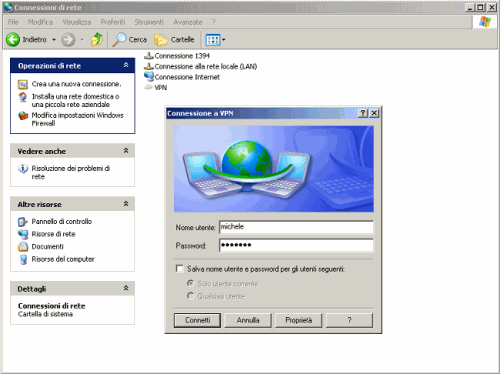Open Pannello di controllo link
Screen dimensions: 500x374
point(62,222)
